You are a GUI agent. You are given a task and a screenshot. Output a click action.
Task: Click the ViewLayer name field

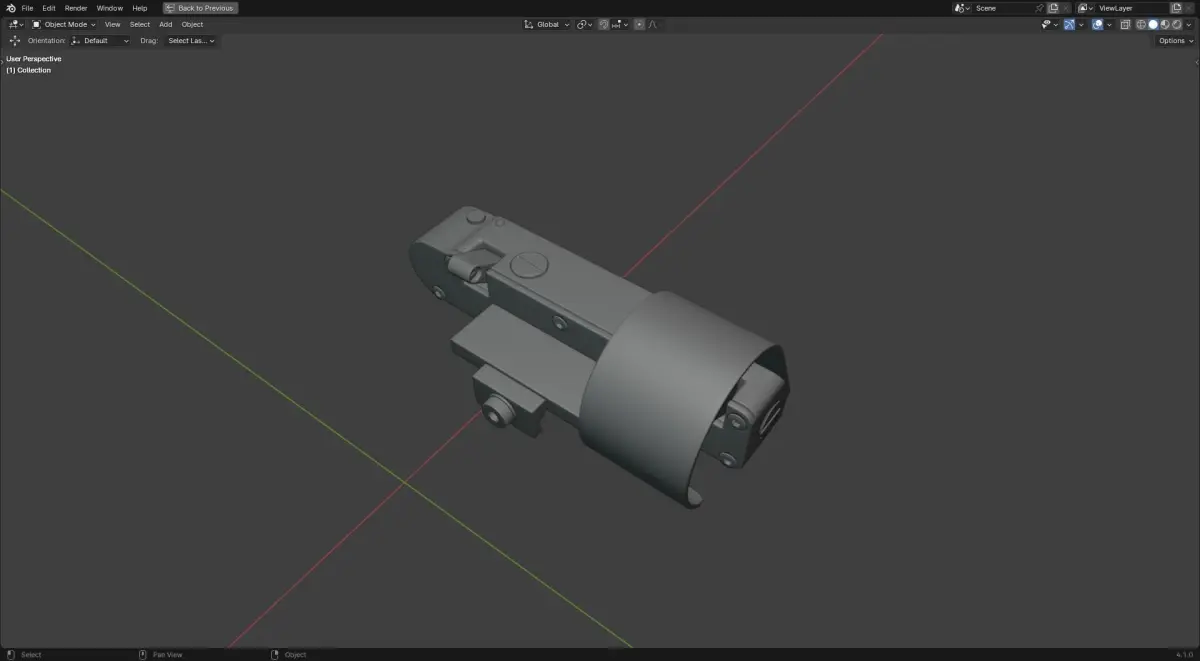pyautogui.click(x=1132, y=8)
